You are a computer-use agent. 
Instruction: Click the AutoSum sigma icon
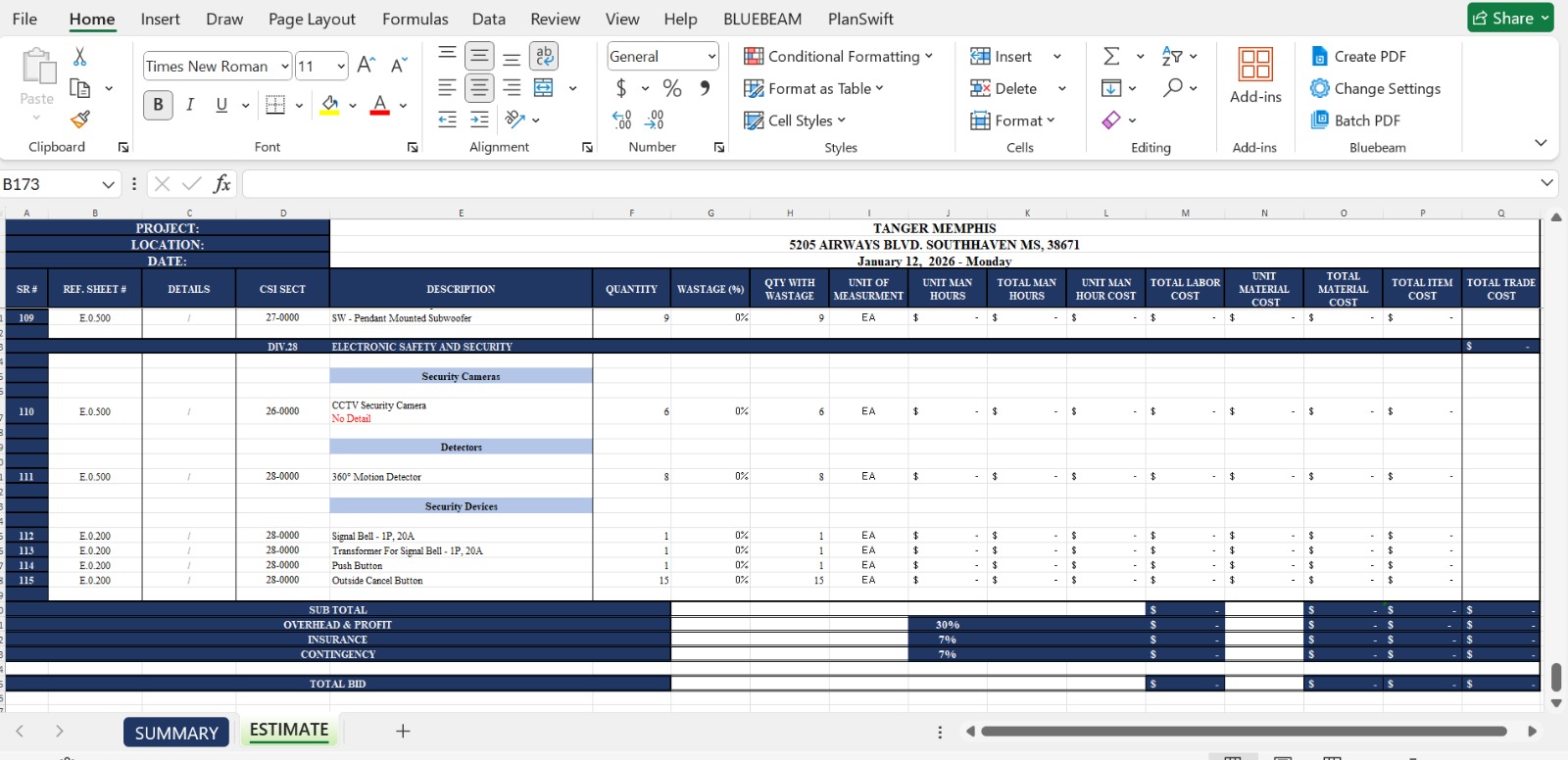pos(1111,57)
